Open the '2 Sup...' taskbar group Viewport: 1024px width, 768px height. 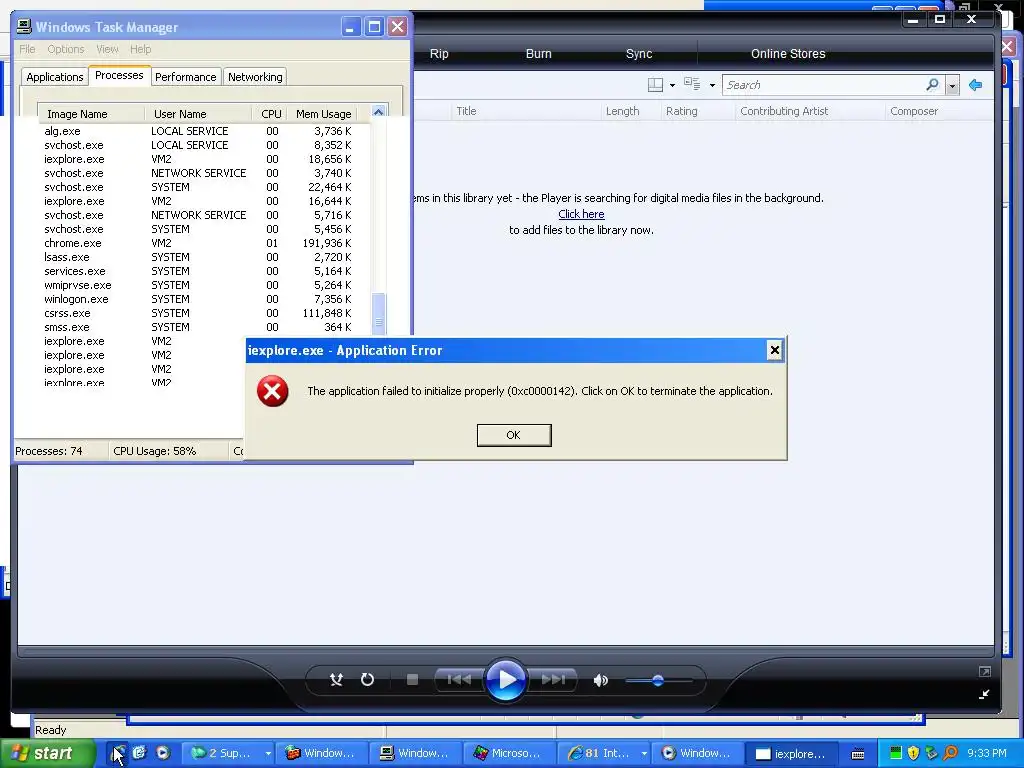(x=229, y=753)
